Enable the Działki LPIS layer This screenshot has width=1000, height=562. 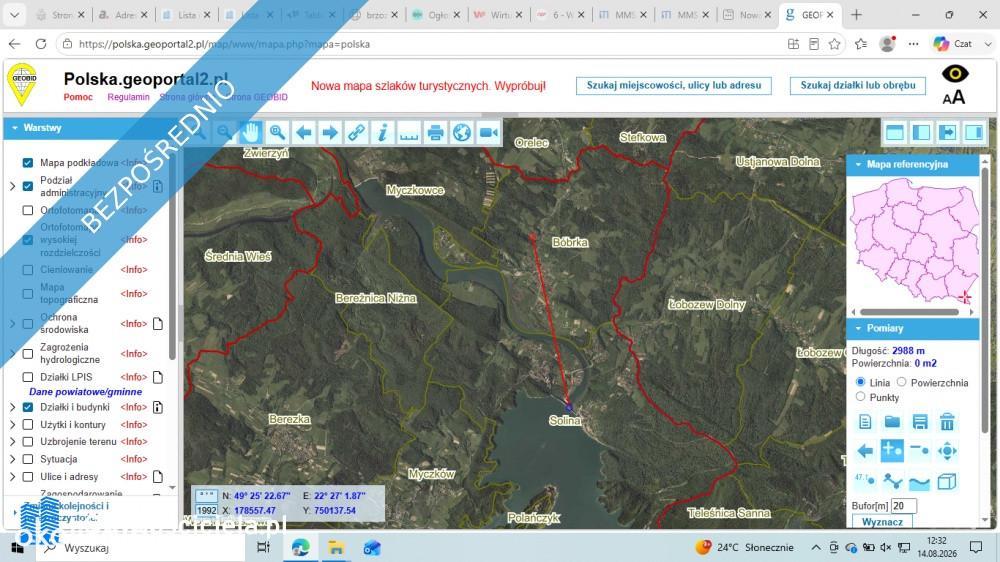point(27,377)
